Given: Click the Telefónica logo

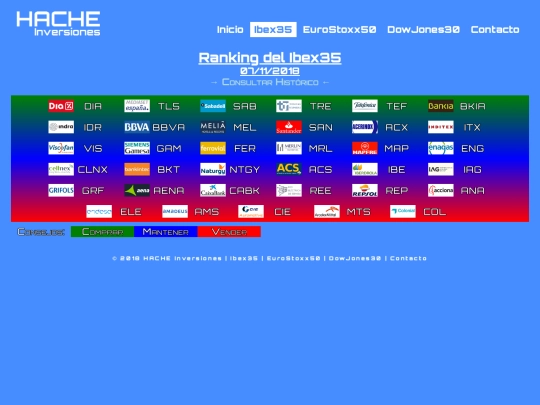Looking at the screenshot, I should click(365, 106).
